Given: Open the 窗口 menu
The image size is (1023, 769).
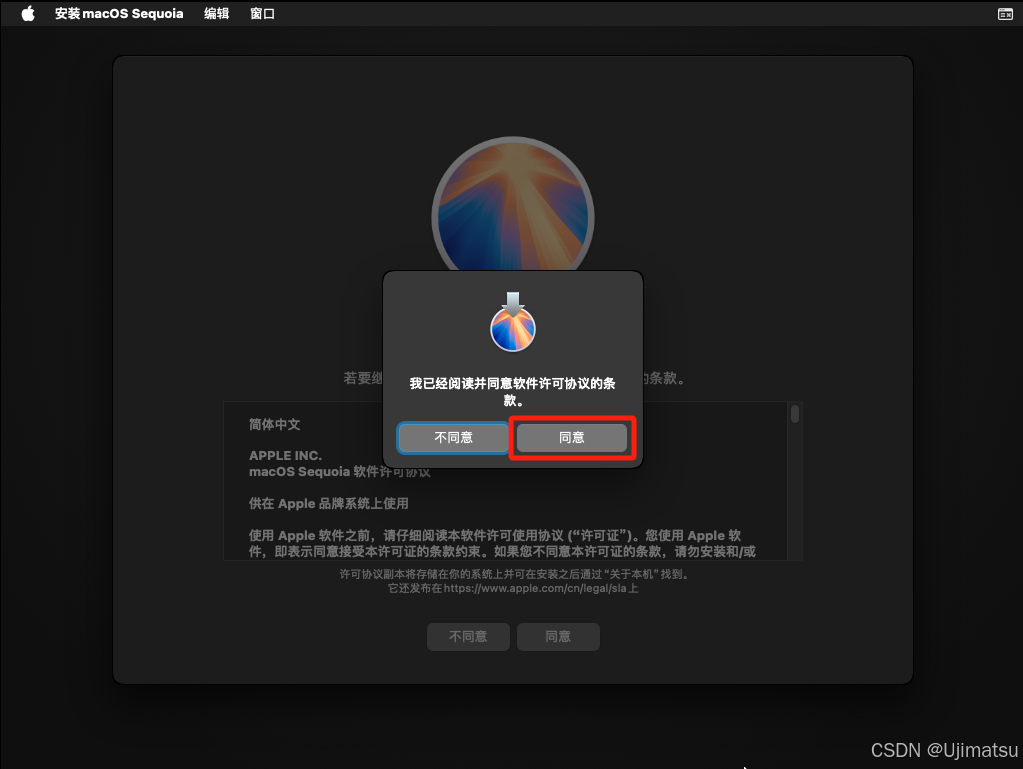Looking at the screenshot, I should pyautogui.click(x=262, y=14).
